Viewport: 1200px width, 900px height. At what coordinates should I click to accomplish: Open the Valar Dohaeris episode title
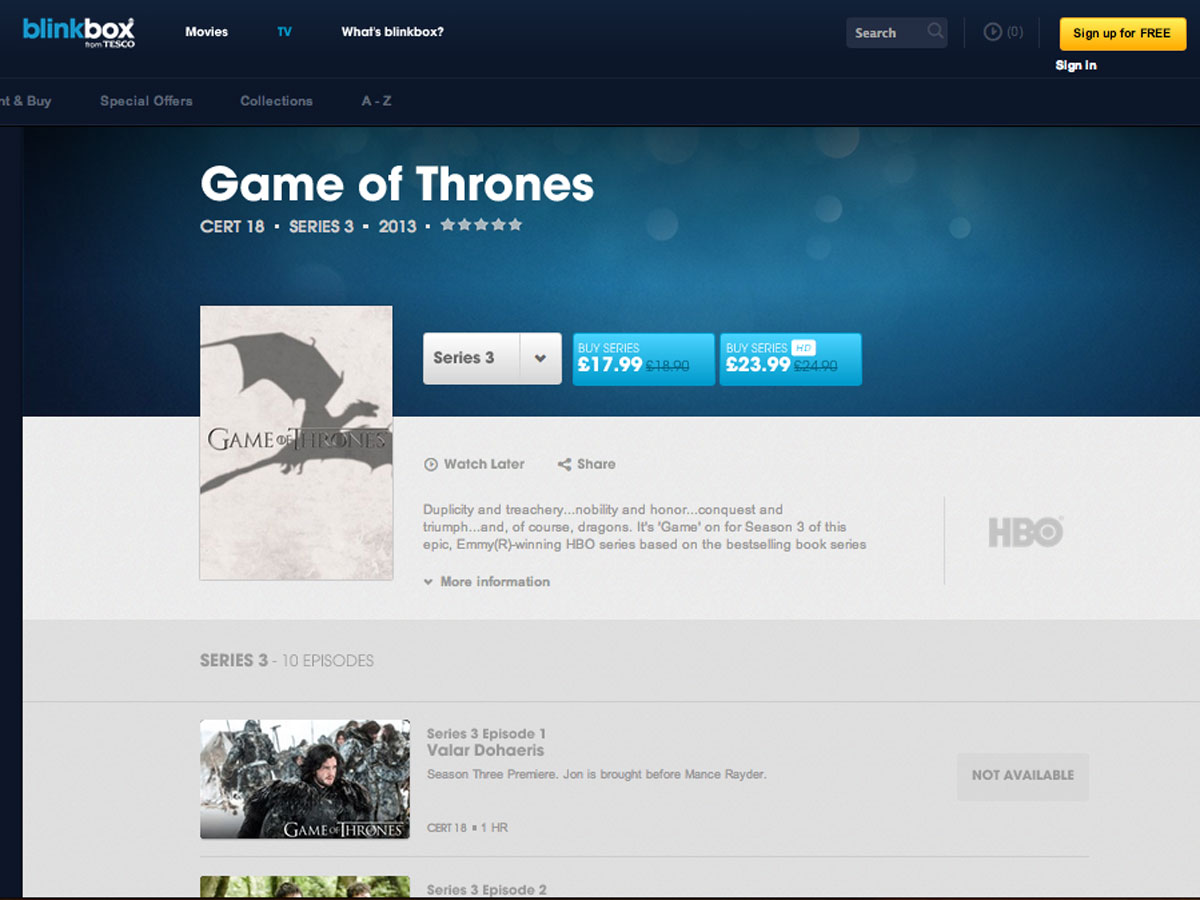click(486, 750)
